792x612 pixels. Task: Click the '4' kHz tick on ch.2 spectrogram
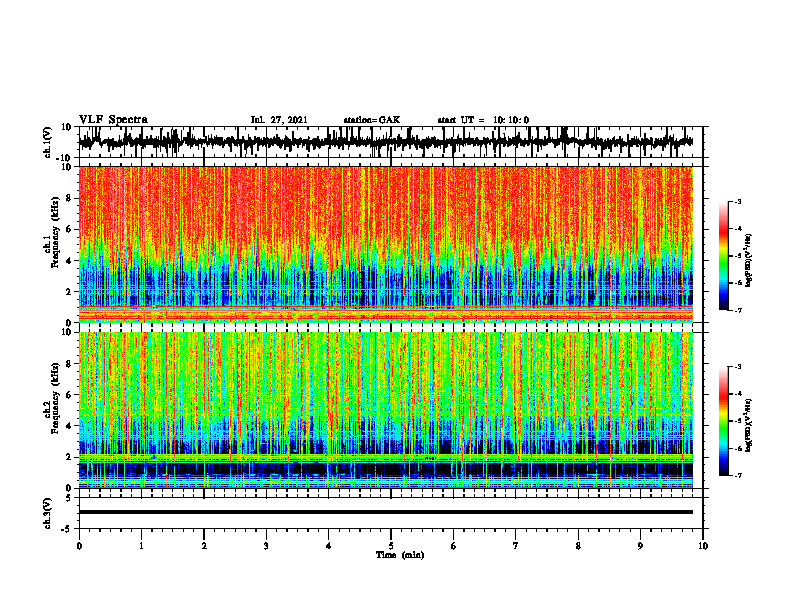pyautogui.click(x=69, y=426)
